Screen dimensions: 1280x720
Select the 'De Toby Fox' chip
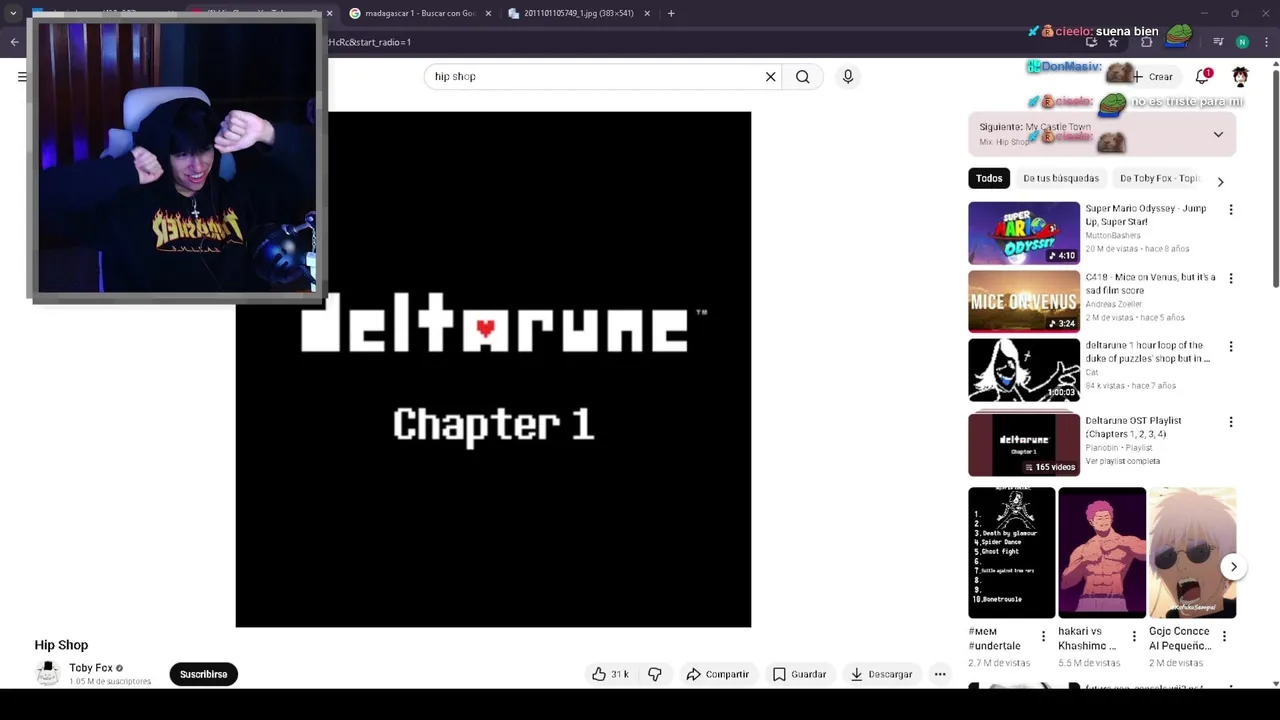coord(1157,178)
